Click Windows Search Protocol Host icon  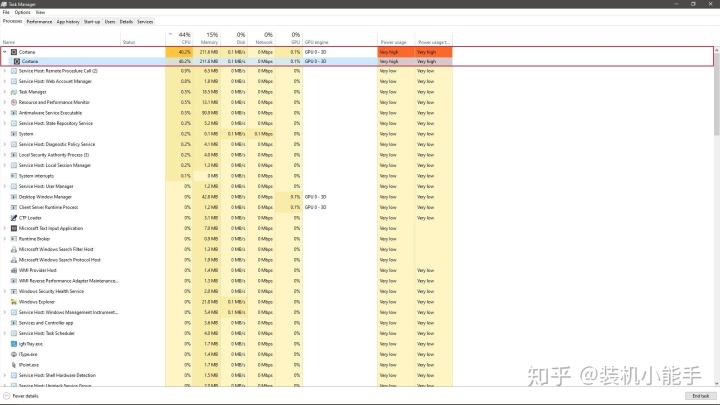click(14, 260)
